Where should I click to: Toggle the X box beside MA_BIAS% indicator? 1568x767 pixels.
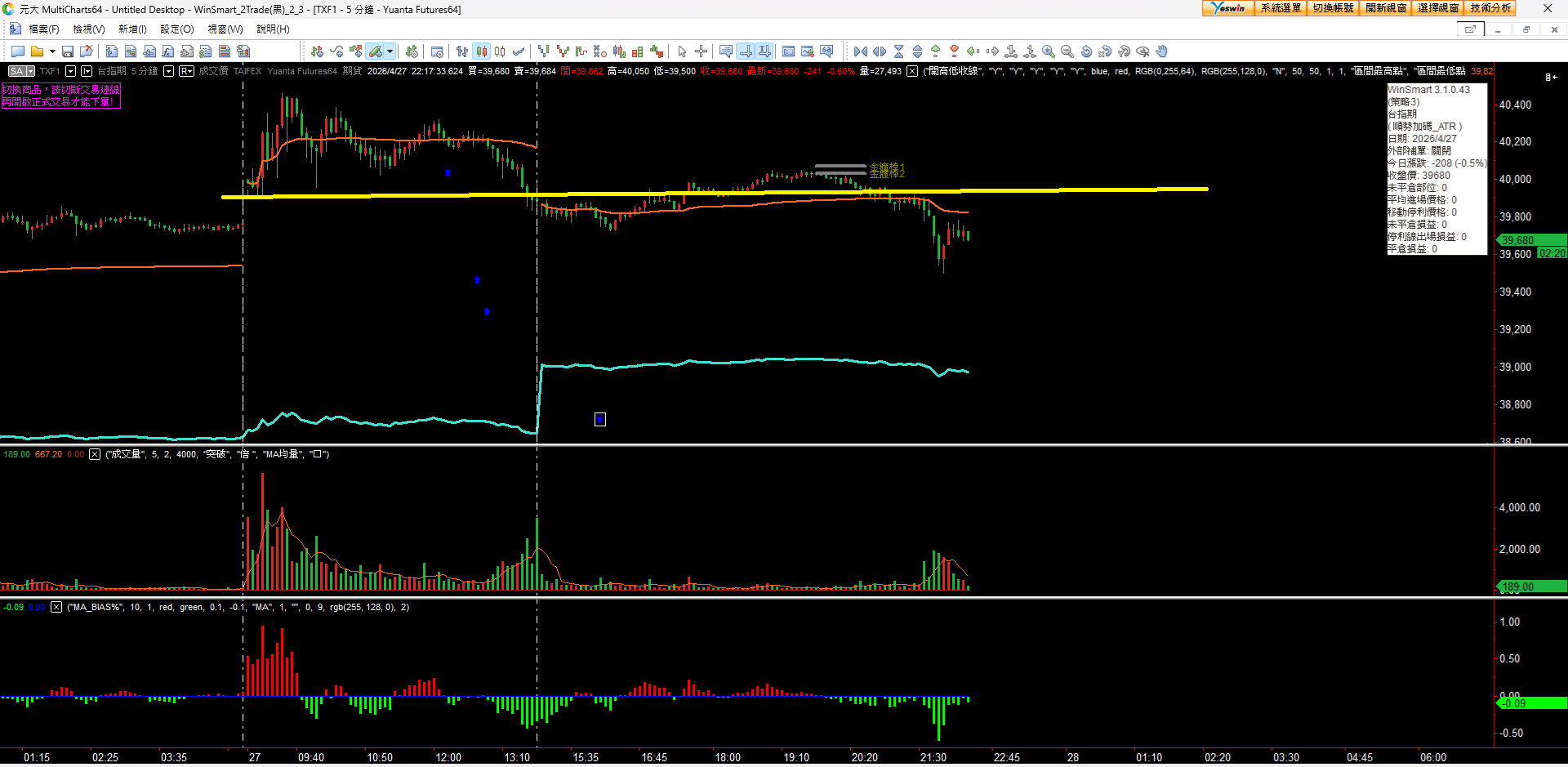click(x=56, y=607)
